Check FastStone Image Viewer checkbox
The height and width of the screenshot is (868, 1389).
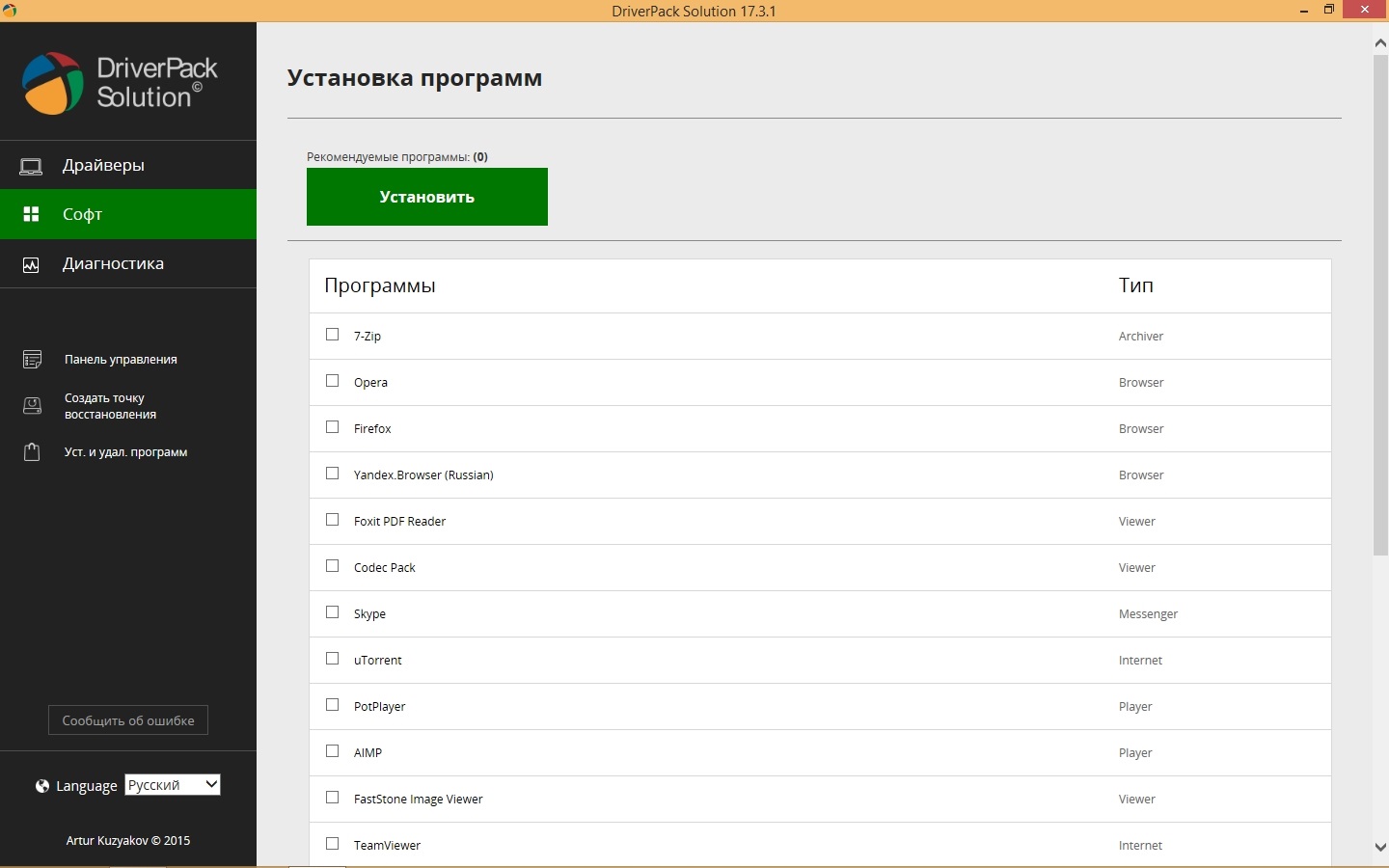click(333, 798)
